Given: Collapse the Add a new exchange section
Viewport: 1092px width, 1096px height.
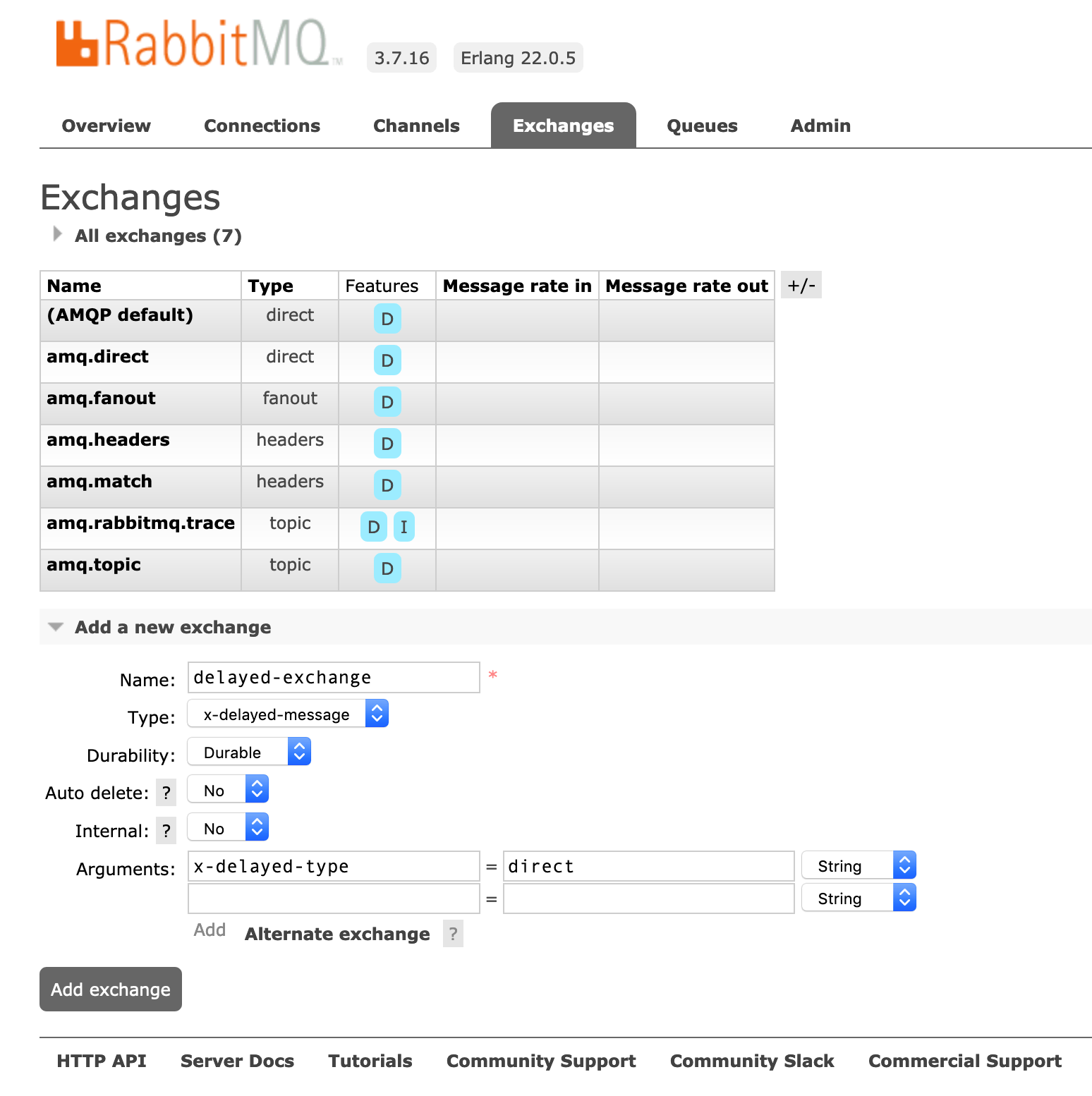Looking at the screenshot, I should coord(172,627).
